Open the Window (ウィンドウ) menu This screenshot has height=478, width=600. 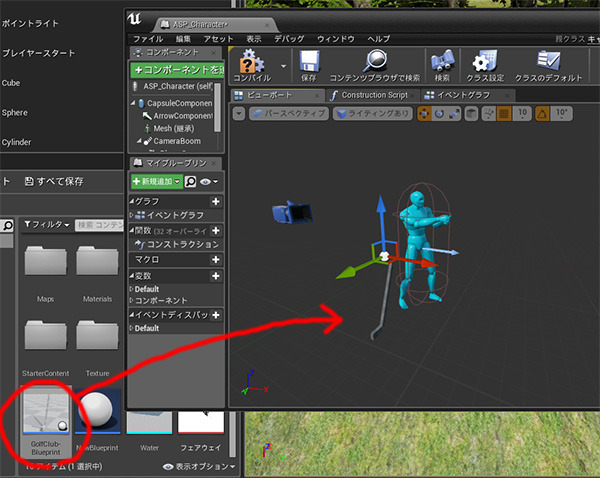[336, 39]
